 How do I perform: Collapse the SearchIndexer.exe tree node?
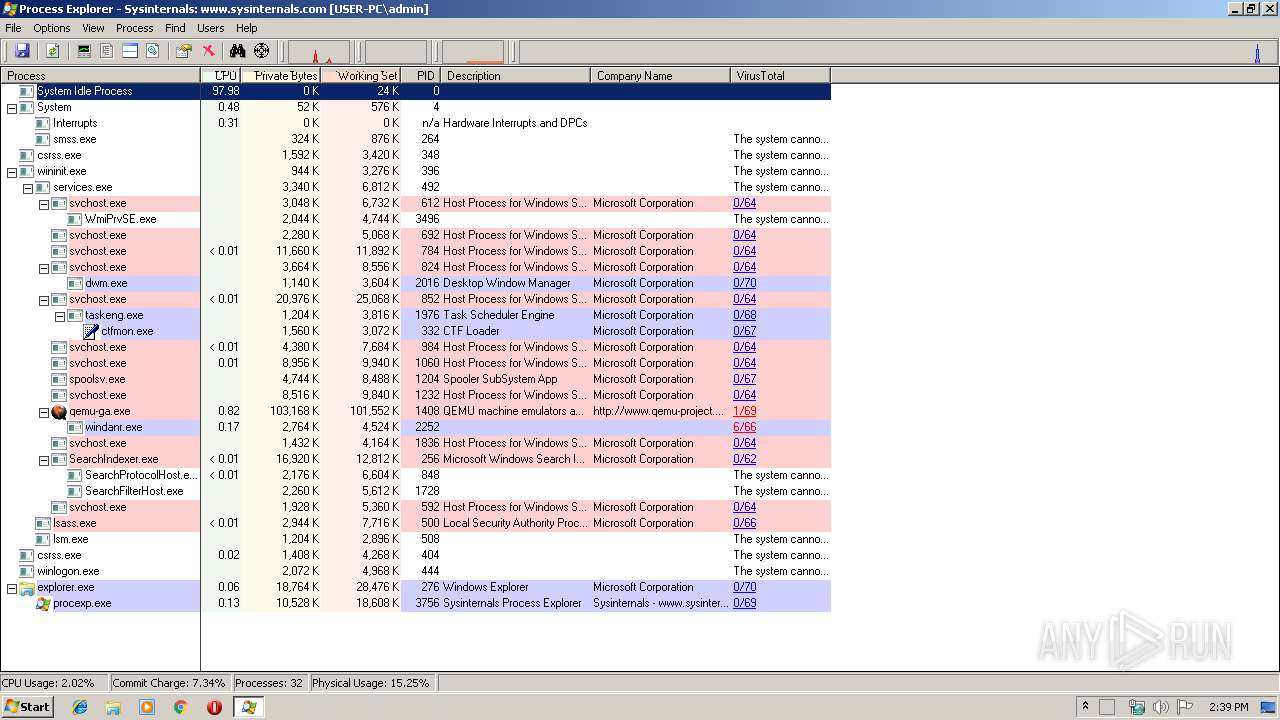44,459
